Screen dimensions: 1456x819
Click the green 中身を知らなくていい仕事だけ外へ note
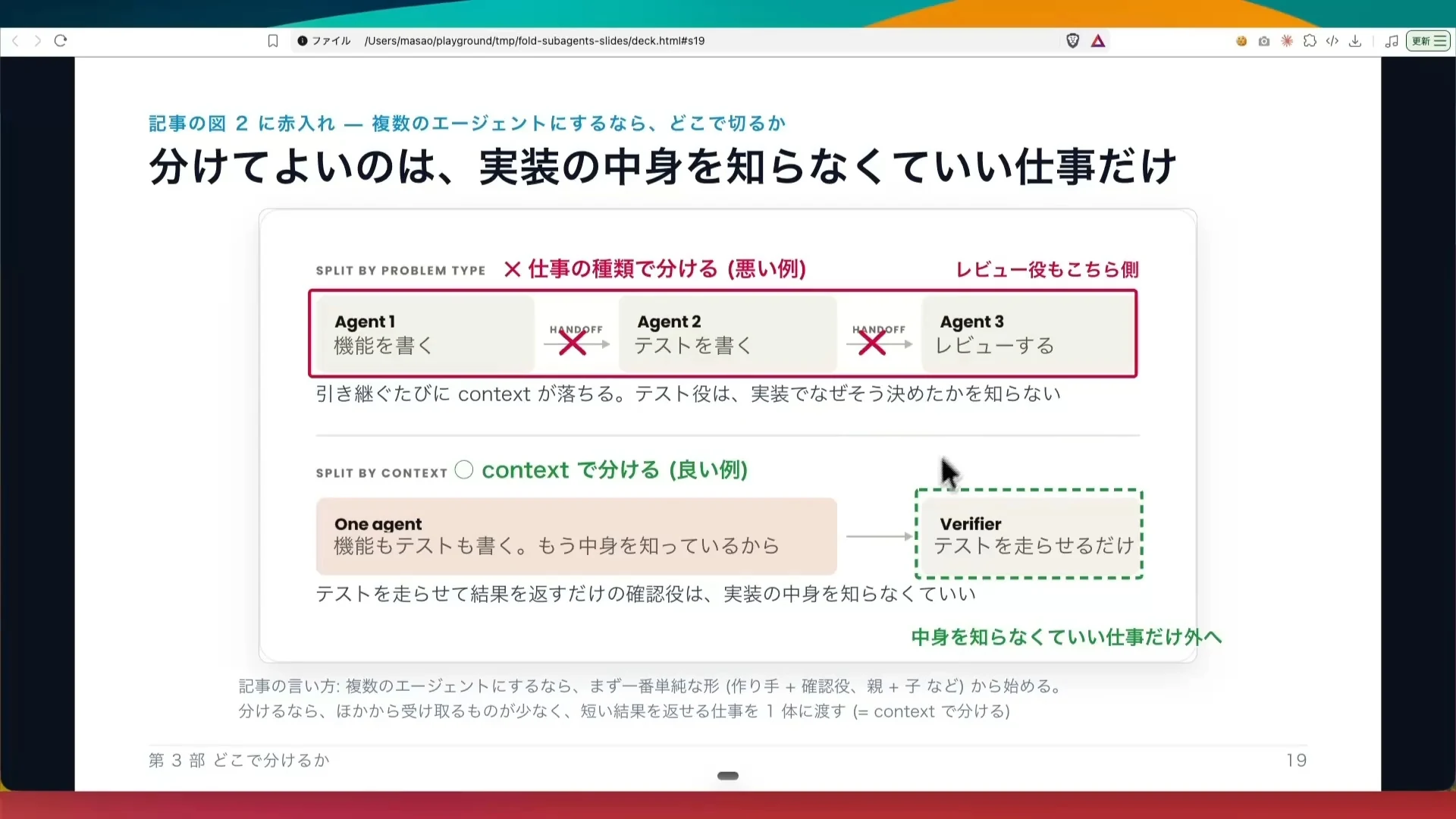(1067, 637)
